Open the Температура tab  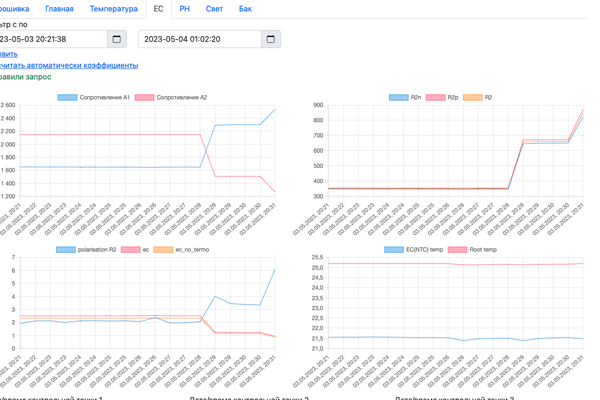(x=113, y=8)
